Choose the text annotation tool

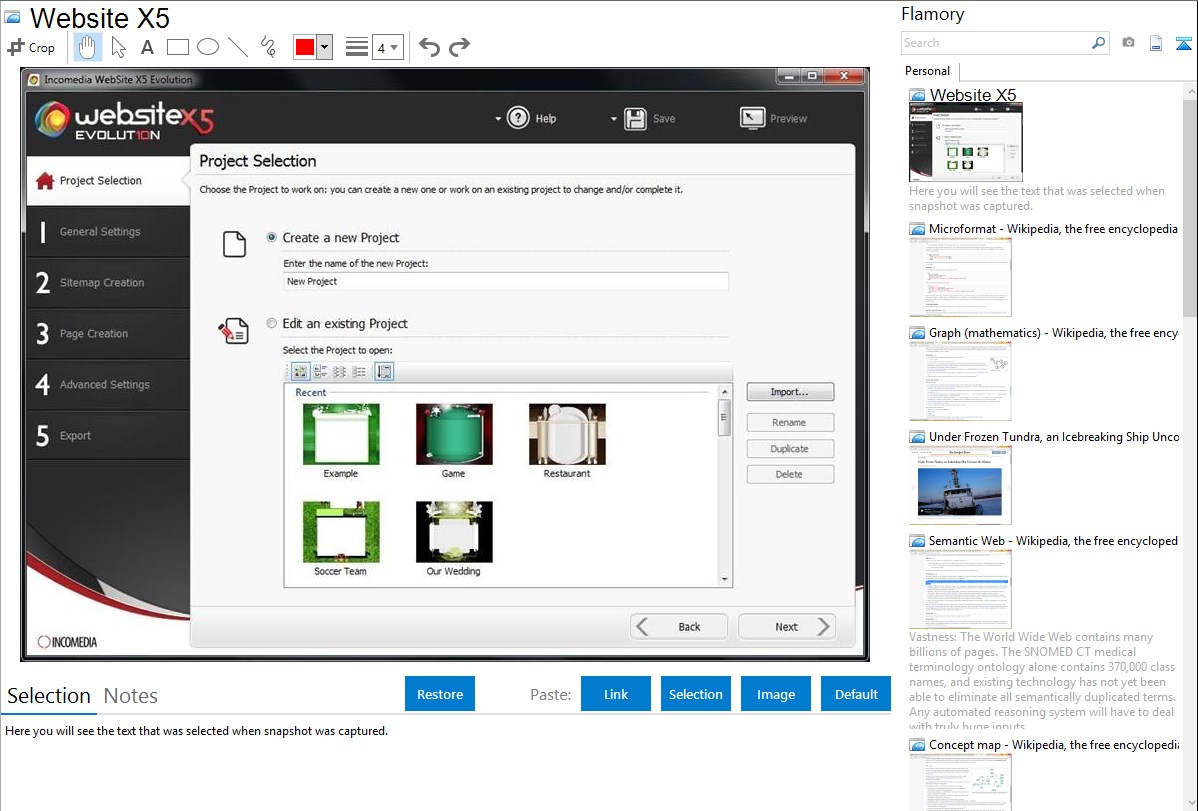[147, 47]
